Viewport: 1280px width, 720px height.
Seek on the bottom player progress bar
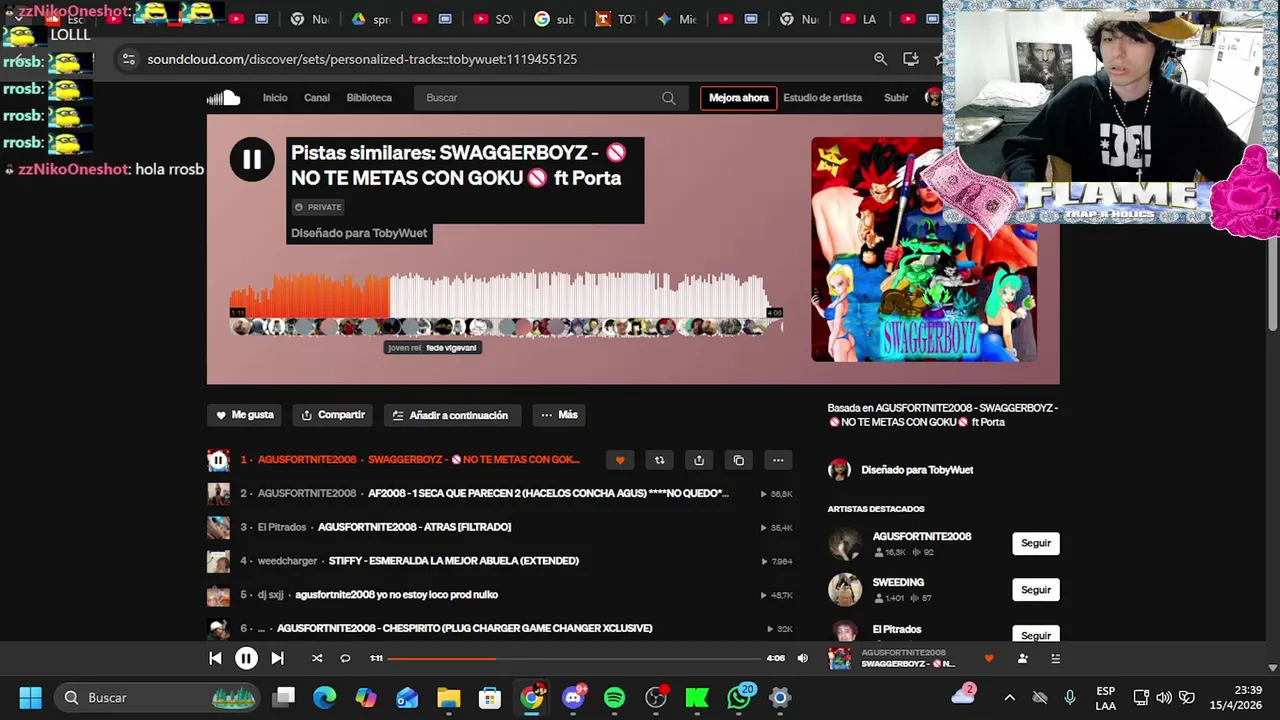[574, 658]
